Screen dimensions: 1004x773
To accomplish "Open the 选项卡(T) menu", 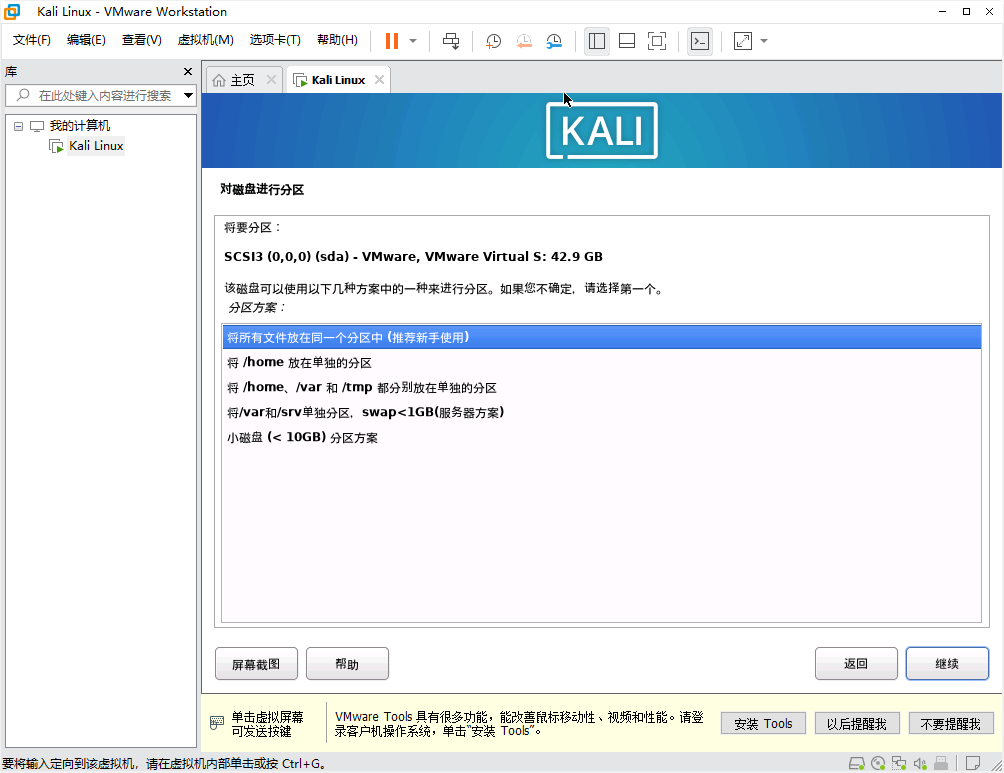I will point(275,40).
